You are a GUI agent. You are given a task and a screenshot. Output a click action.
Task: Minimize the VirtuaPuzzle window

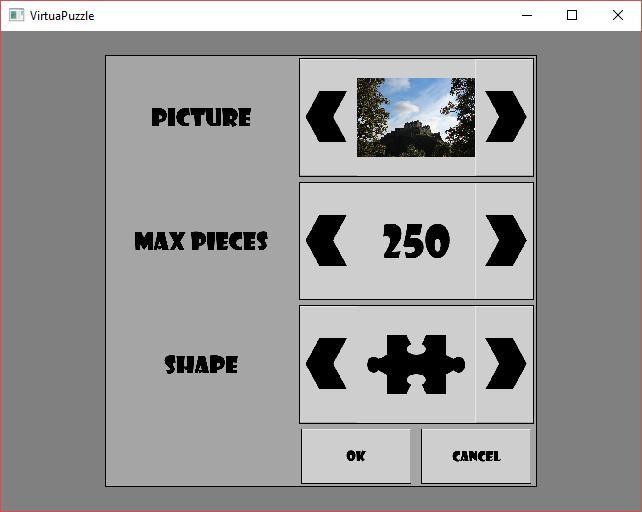[x=527, y=16]
